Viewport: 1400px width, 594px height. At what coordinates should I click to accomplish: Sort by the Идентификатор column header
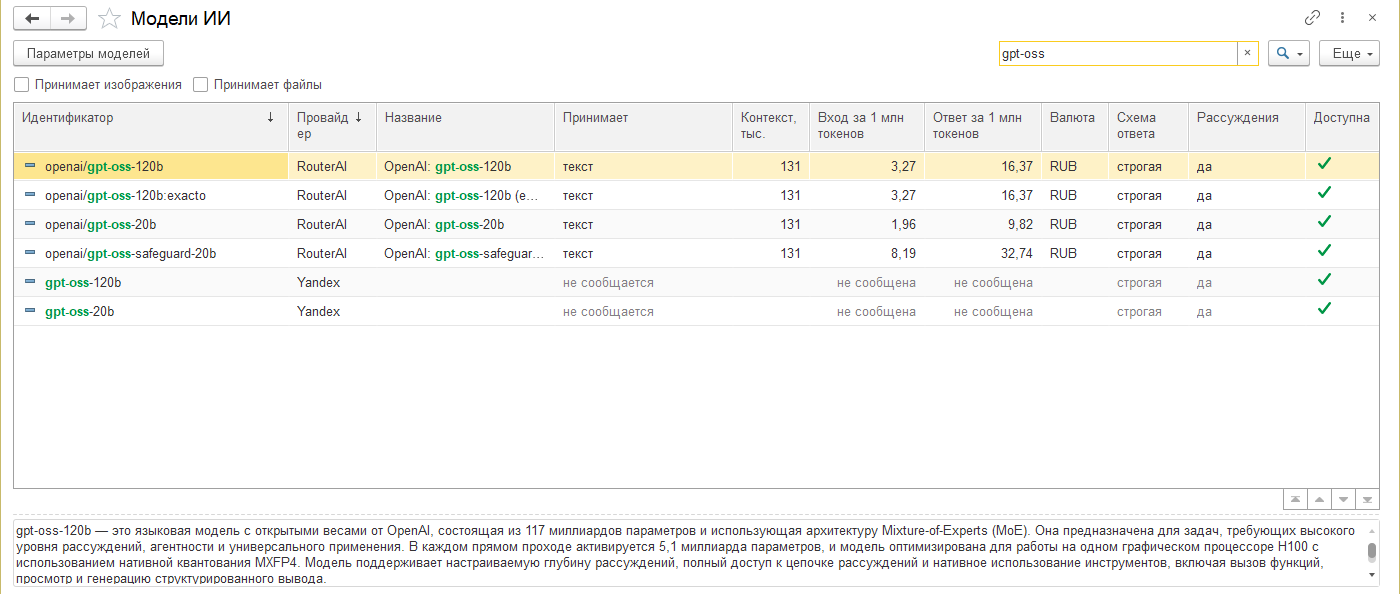(151, 126)
